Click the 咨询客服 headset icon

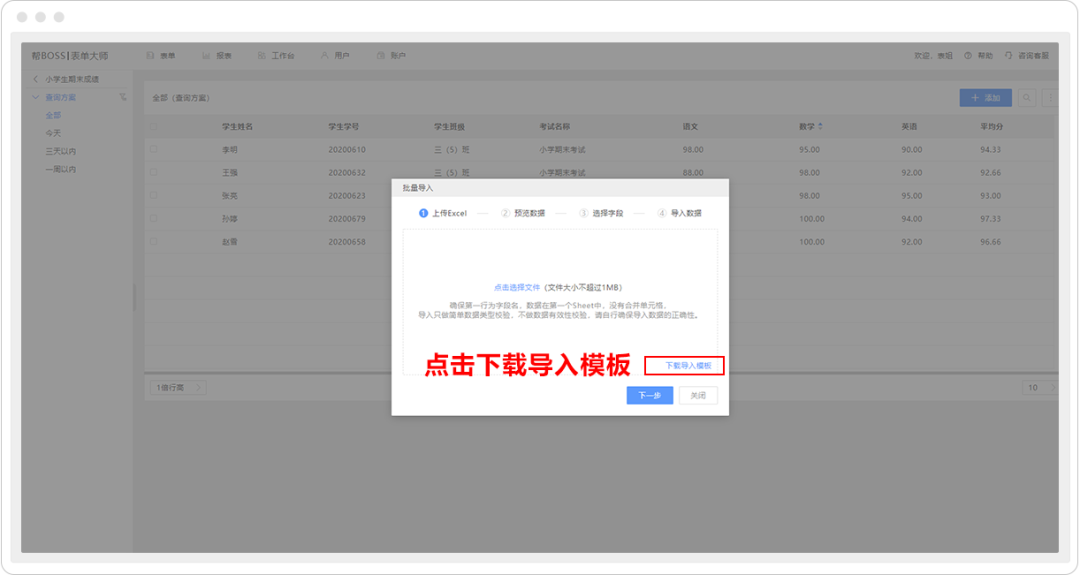pyautogui.click(x=1009, y=56)
